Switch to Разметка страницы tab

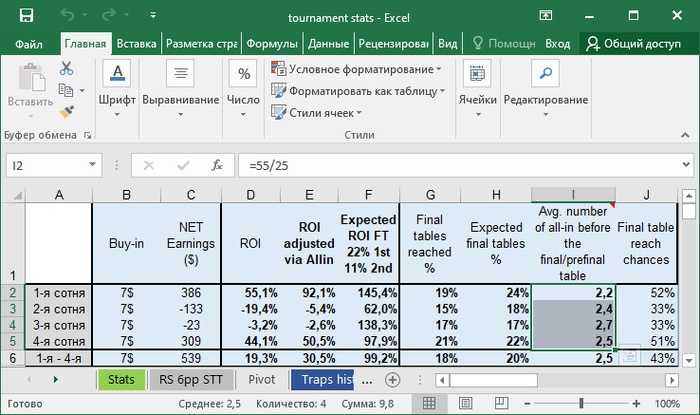(x=201, y=44)
